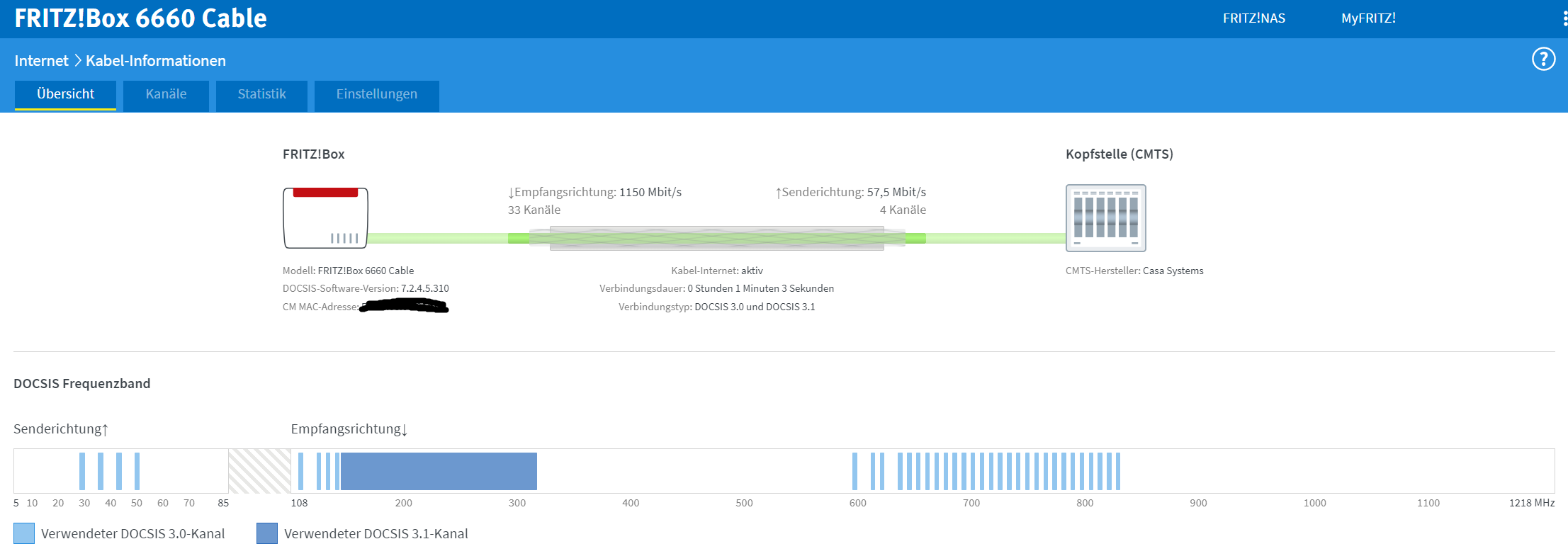Click the hatched gap in frequency band
Image resolution: width=1568 pixels, height=556 pixels.
(259, 471)
